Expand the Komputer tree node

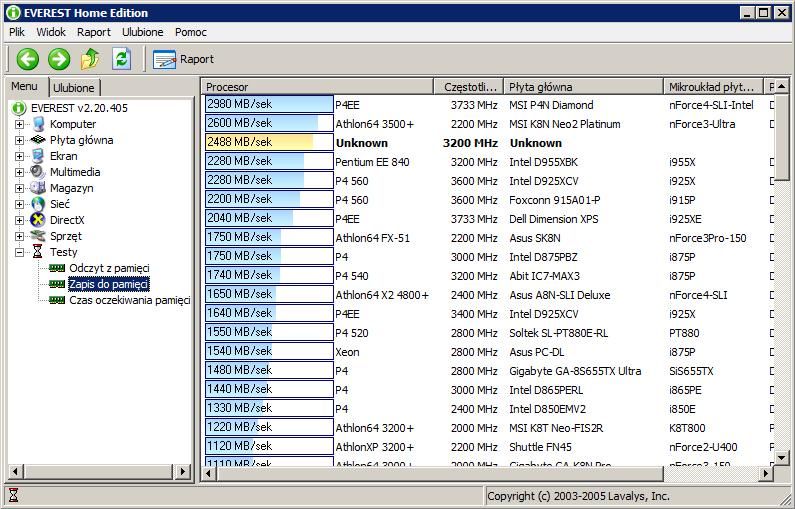[19, 124]
